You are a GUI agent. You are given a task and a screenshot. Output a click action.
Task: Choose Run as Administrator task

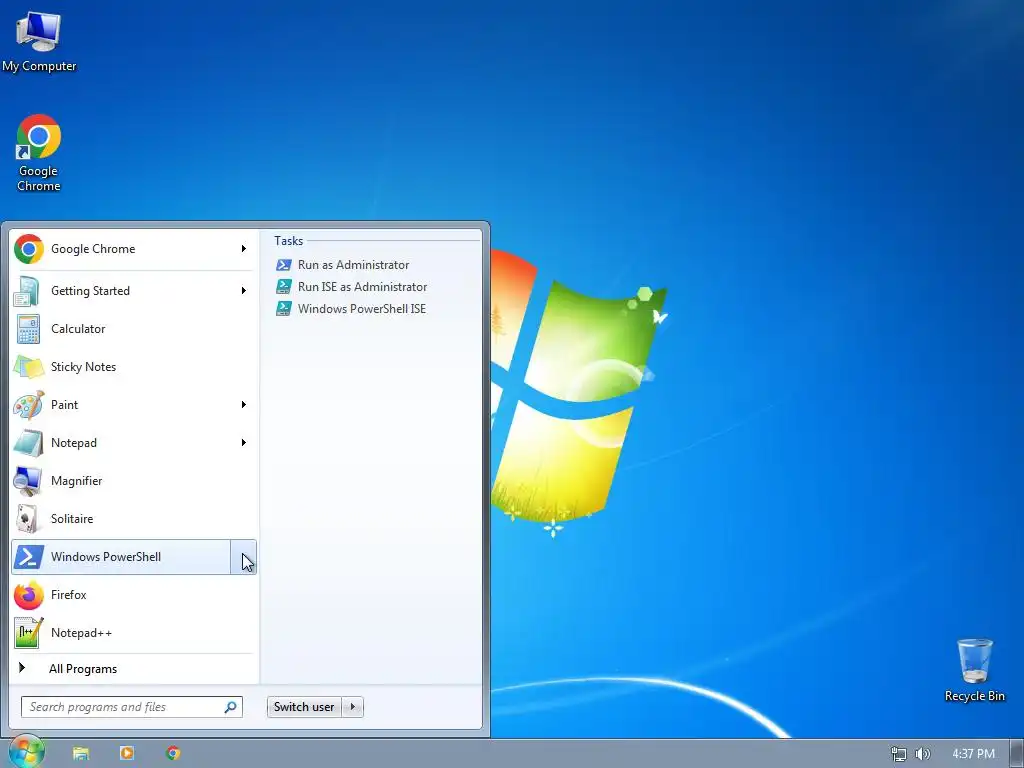pos(353,264)
